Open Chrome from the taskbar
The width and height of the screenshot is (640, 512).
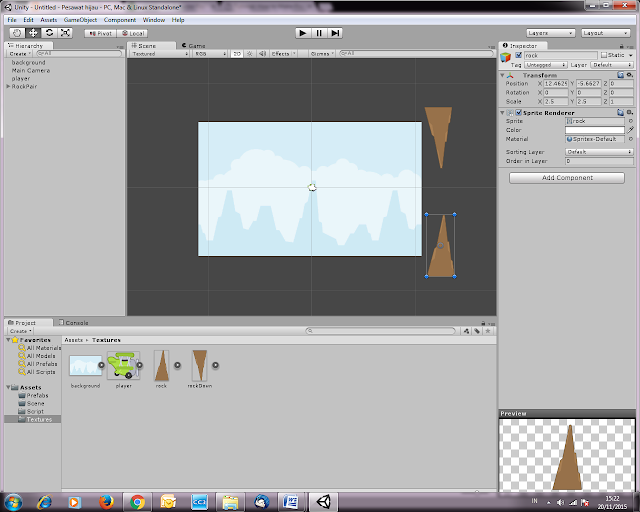[138, 502]
